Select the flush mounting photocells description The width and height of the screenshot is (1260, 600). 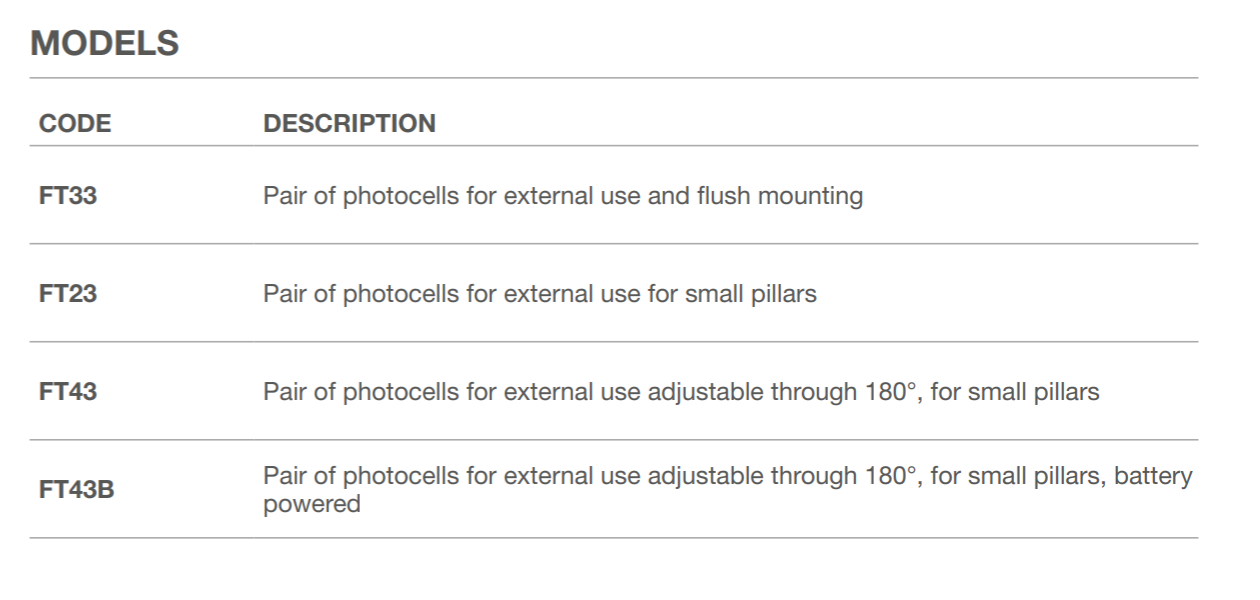click(563, 195)
